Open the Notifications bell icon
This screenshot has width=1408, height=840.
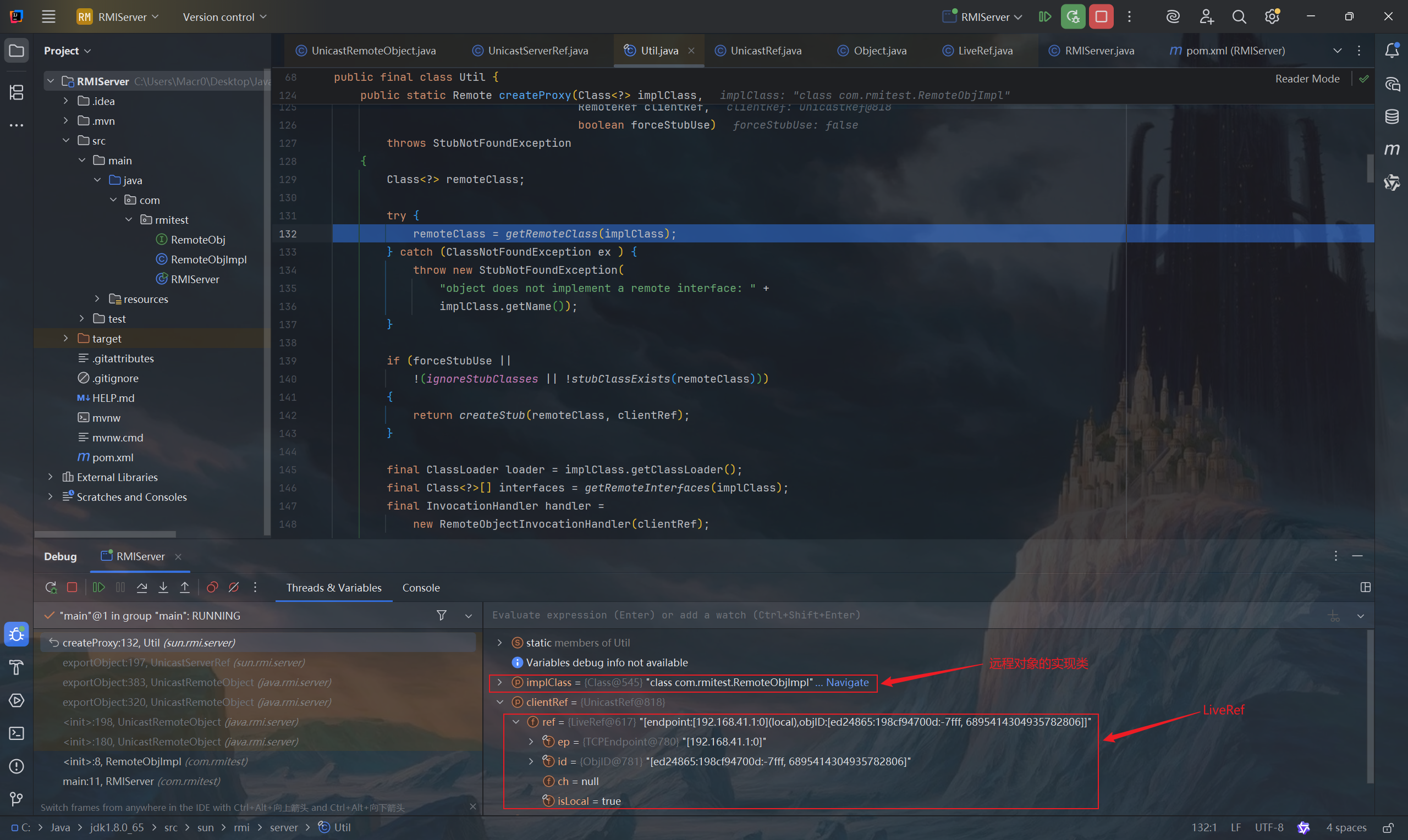pyautogui.click(x=1391, y=51)
